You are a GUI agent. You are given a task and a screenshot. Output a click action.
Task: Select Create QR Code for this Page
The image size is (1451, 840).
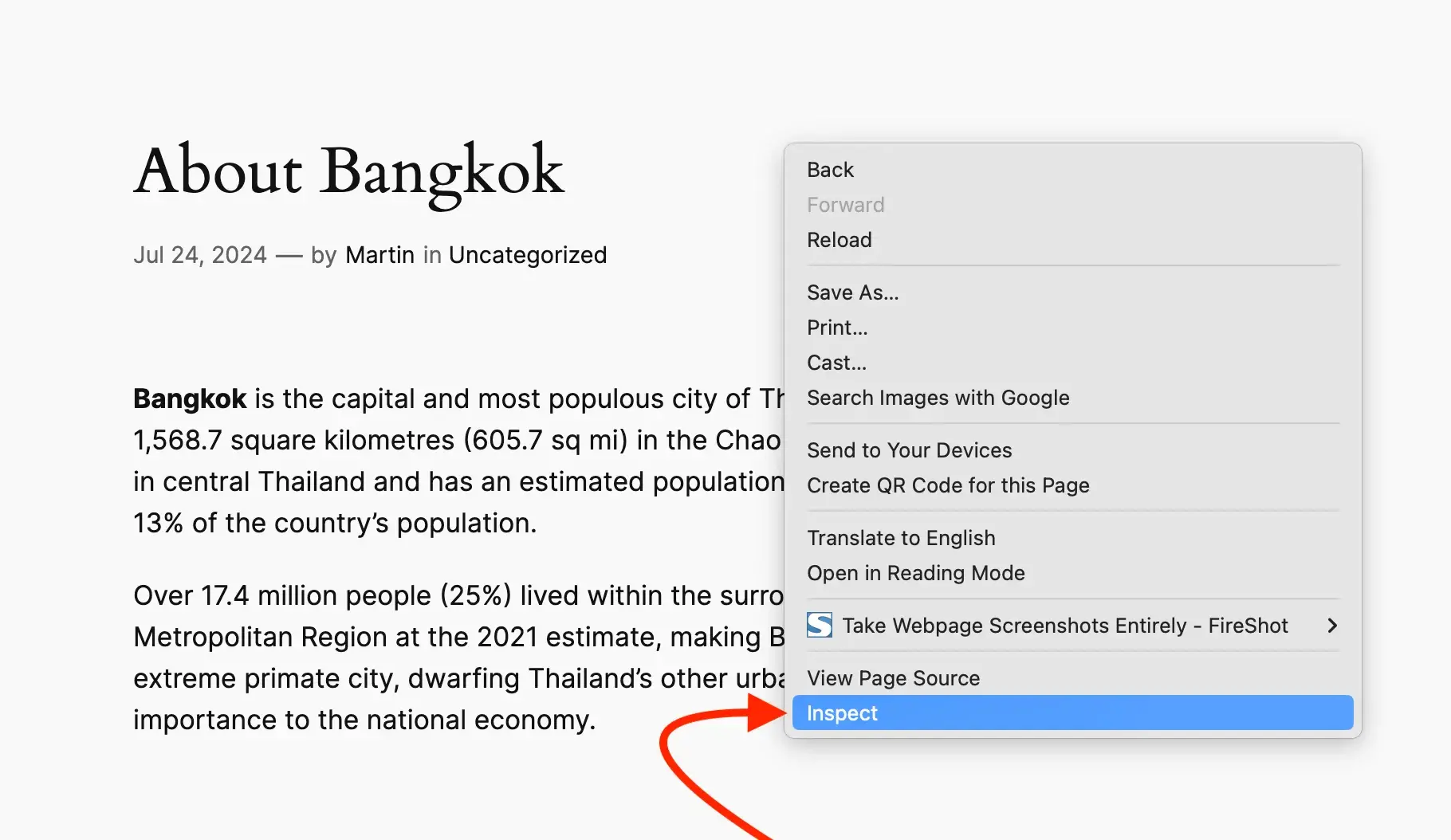tap(1072, 485)
